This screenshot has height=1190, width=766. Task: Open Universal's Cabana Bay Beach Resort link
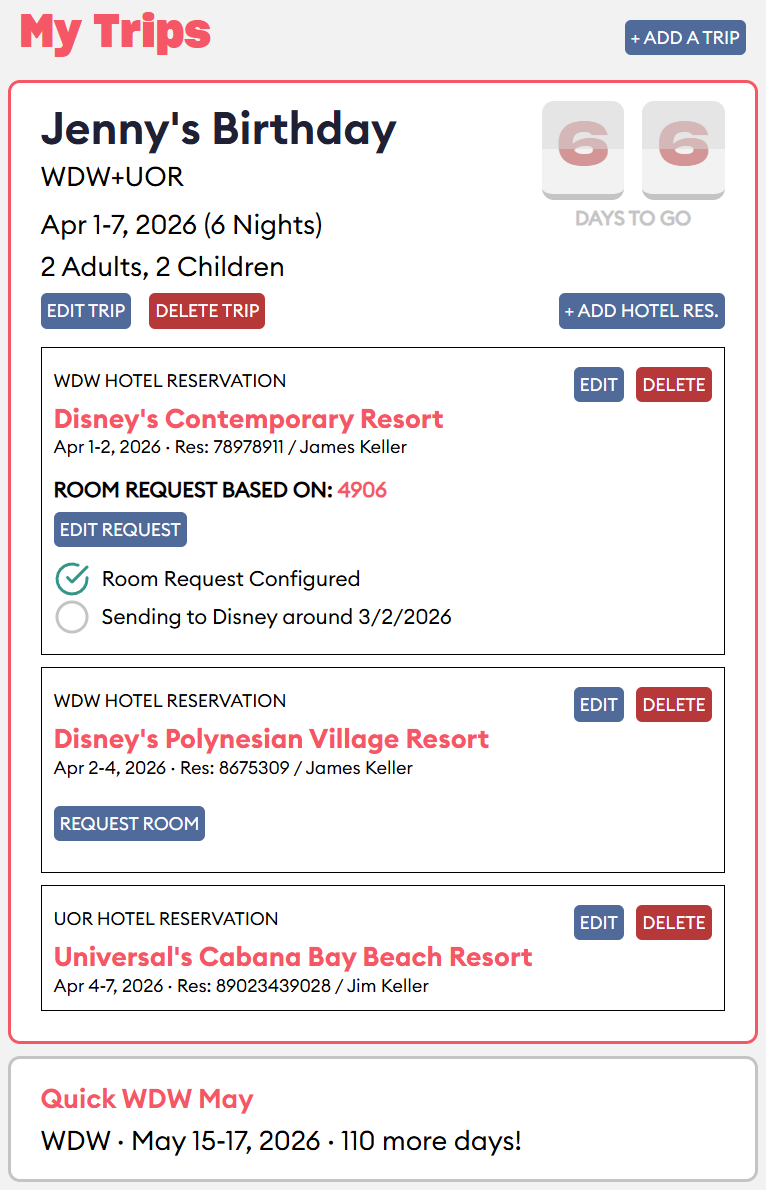tap(293, 957)
